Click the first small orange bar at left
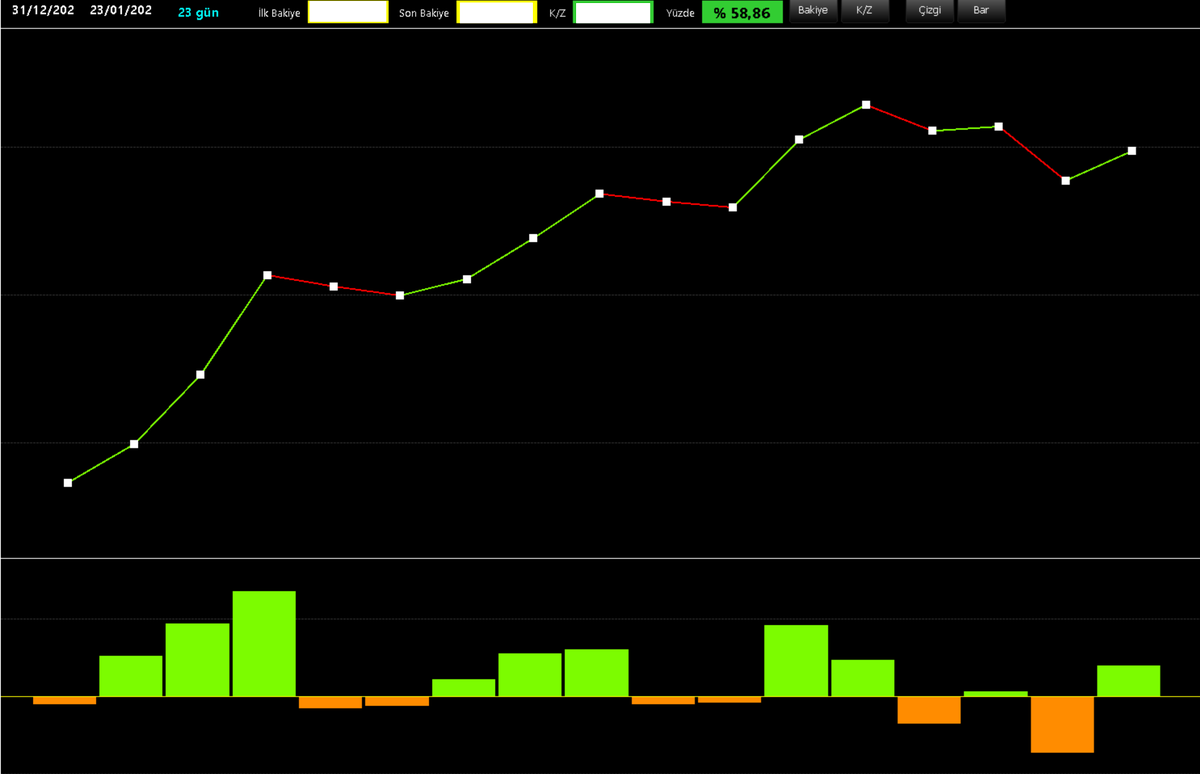 tap(64, 700)
